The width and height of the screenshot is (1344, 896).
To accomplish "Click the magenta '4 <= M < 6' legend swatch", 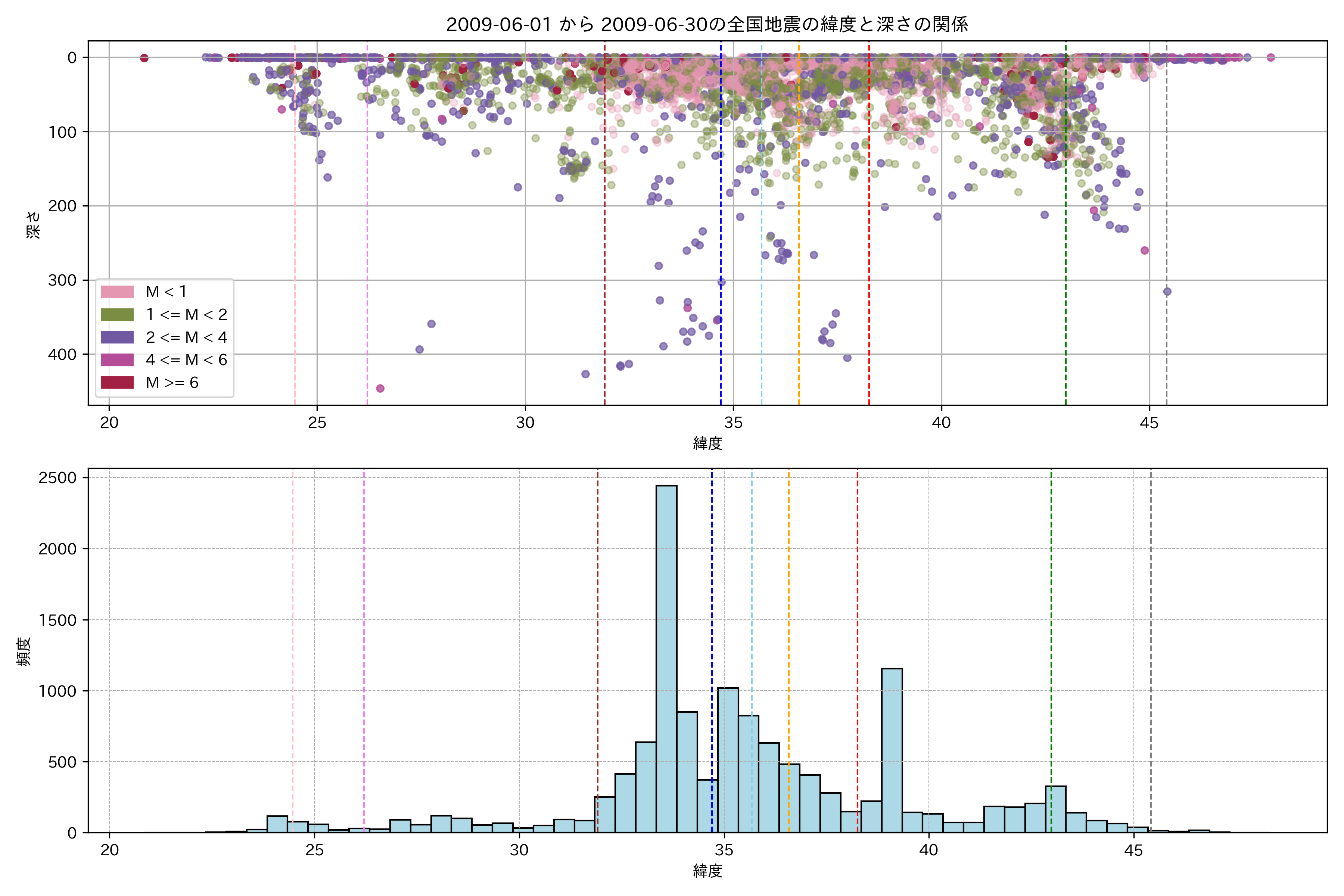I will click(117, 360).
